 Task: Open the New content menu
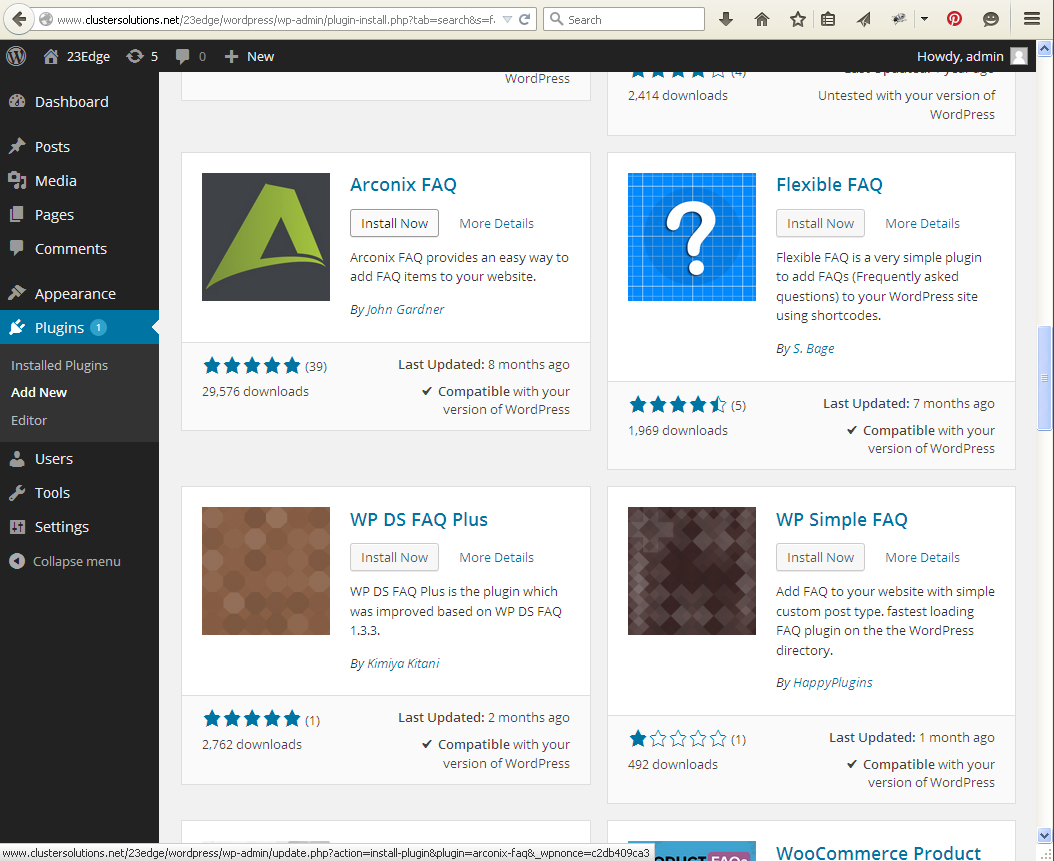249,56
